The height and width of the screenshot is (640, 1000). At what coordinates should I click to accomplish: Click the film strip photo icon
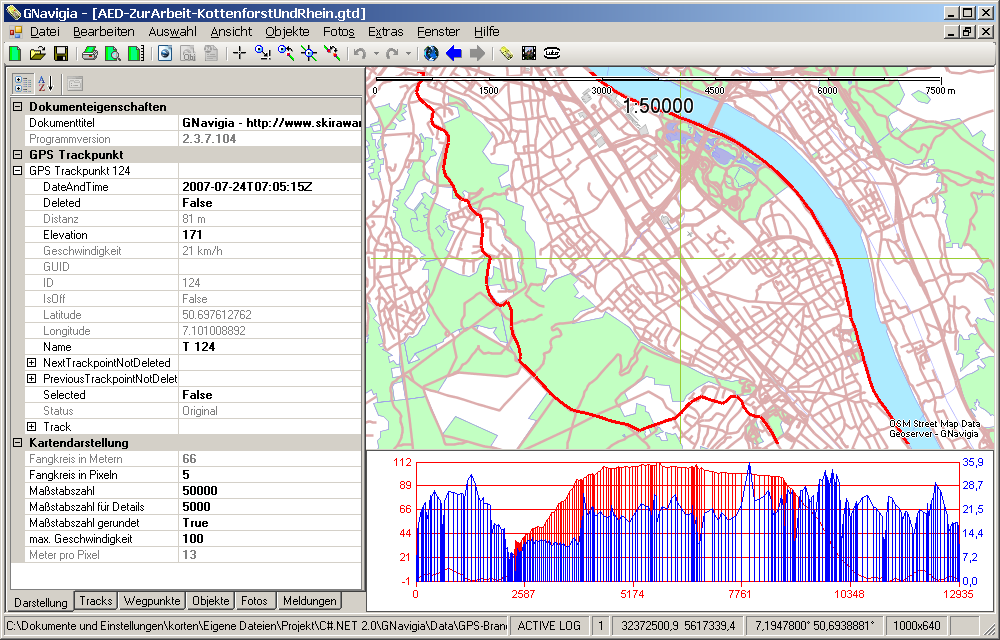[529, 54]
